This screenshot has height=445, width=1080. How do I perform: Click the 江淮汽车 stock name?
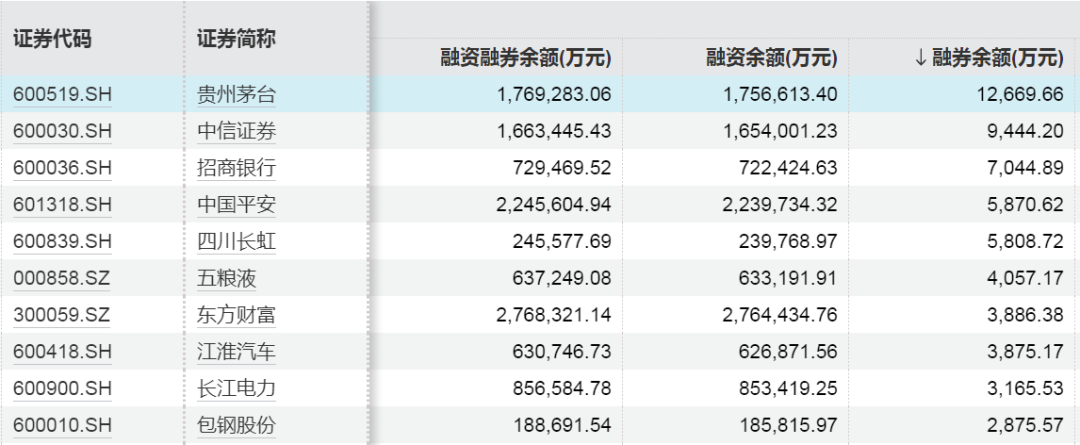(x=236, y=351)
